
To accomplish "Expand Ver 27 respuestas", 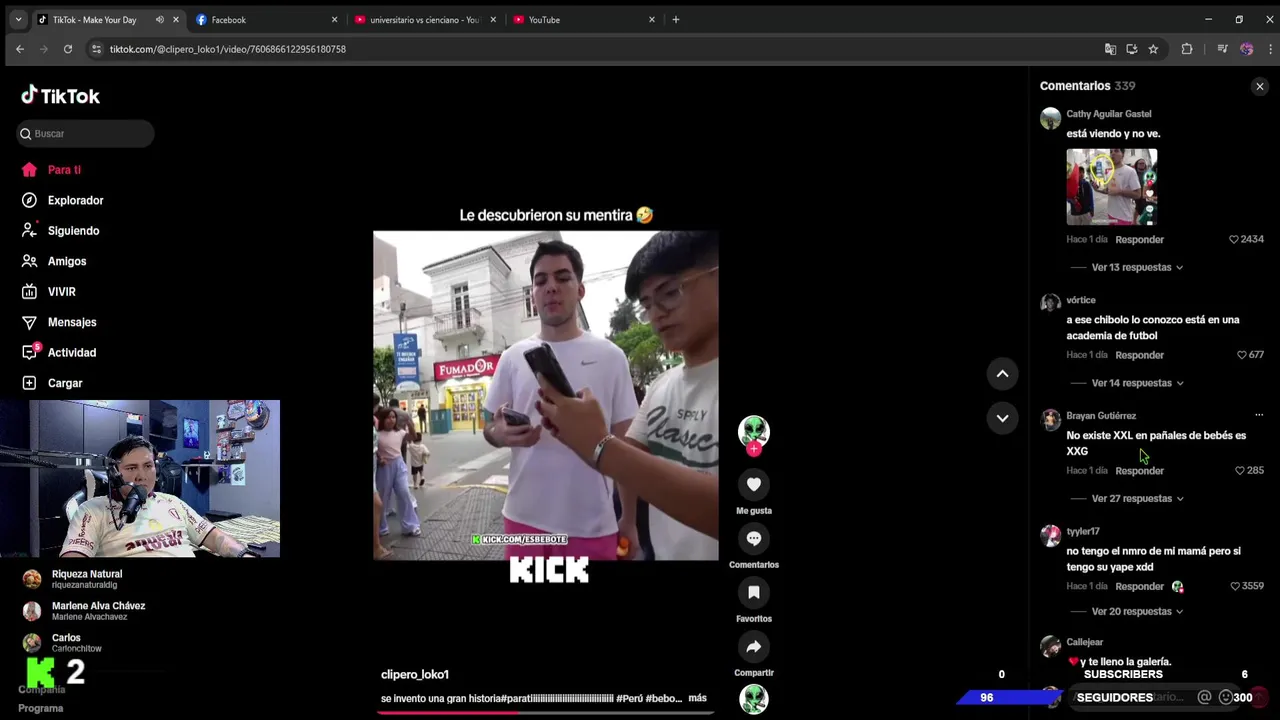I will (x=1137, y=499).
